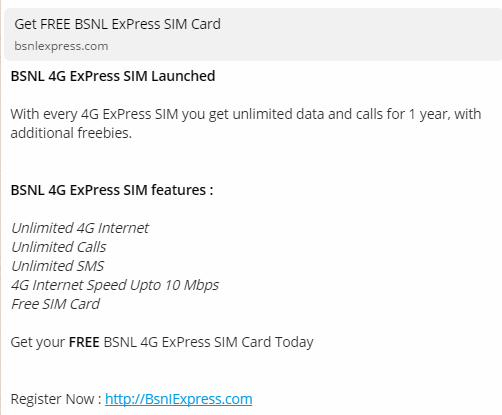Viewport: 502px width, 415px height.
Task: Click the 'additional freebies.' text line
Action: pyautogui.click(x=71, y=133)
